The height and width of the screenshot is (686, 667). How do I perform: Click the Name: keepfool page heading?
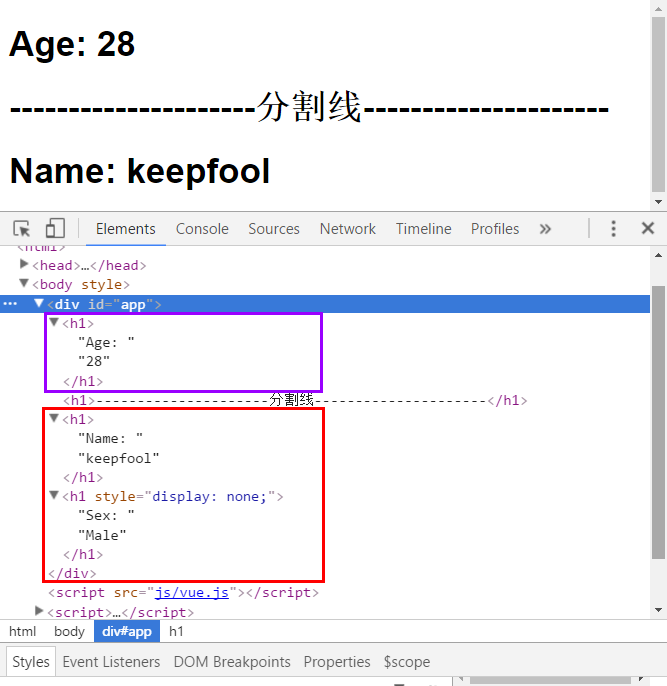pos(140,171)
